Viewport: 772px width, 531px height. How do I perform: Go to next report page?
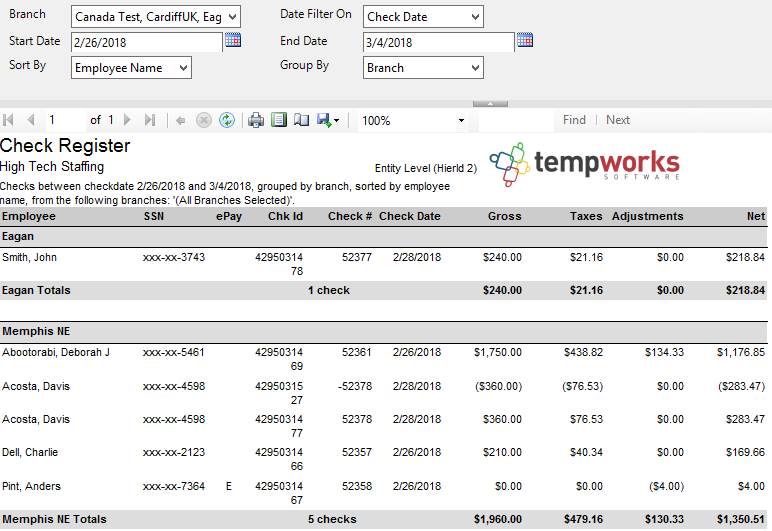(x=128, y=120)
